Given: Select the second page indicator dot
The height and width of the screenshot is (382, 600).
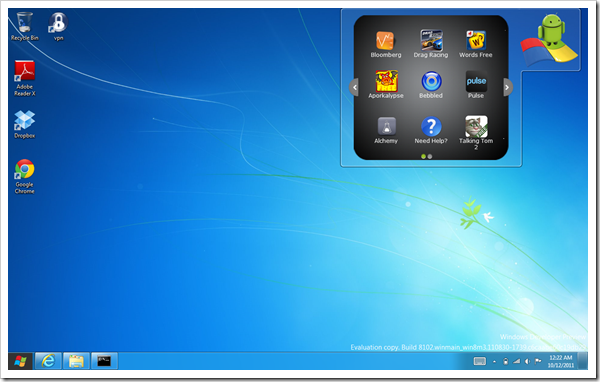Looking at the screenshot, I should (x=430, y=156).
